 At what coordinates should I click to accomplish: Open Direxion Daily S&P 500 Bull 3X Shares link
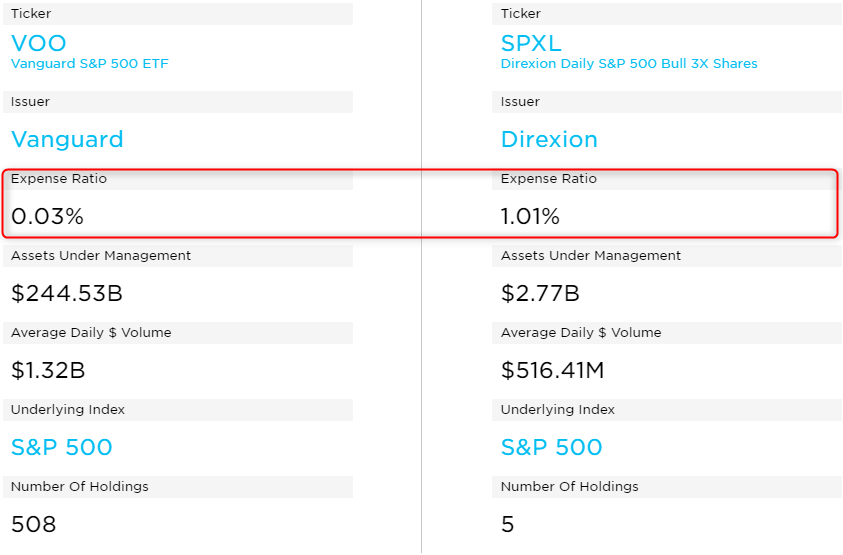pos(629,63)
